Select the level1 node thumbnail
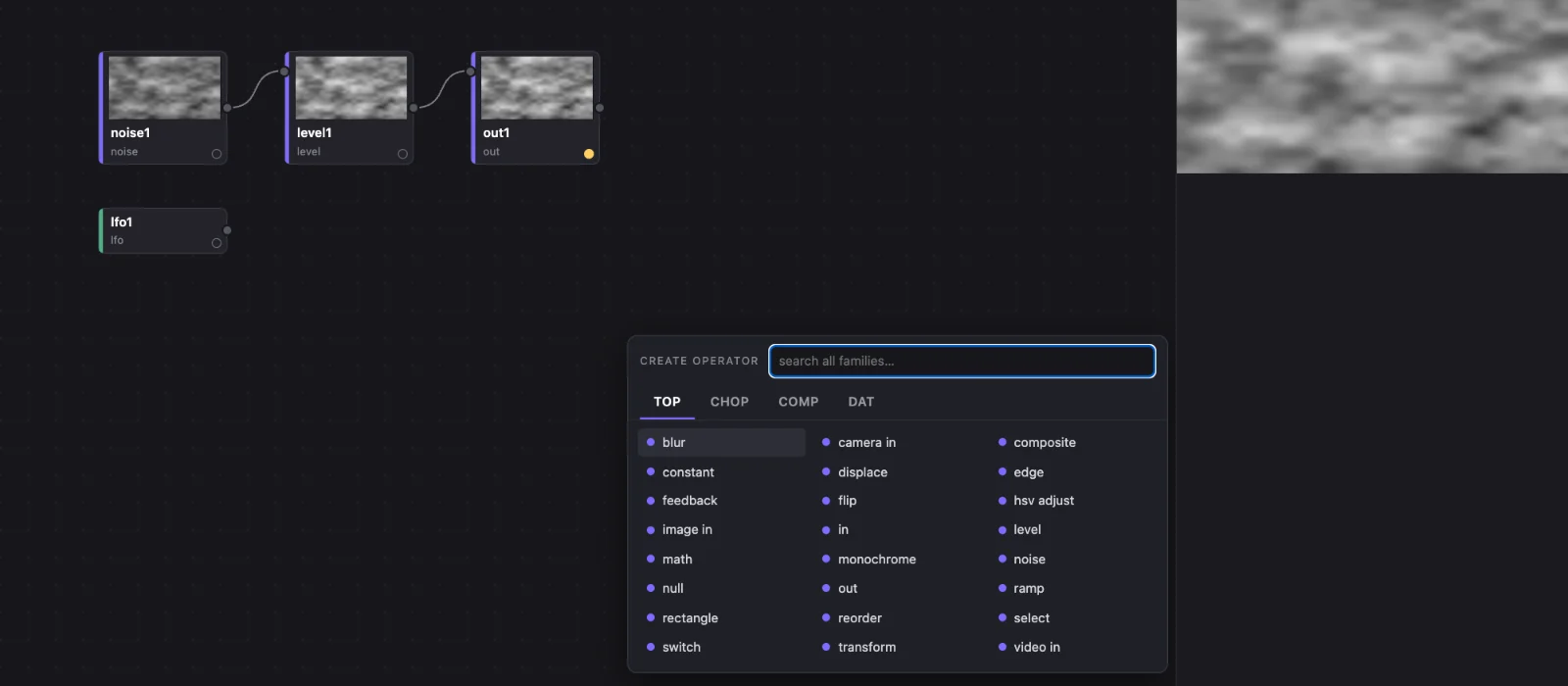The width and height of the screenshot is (1568, 686). [351, 87]
